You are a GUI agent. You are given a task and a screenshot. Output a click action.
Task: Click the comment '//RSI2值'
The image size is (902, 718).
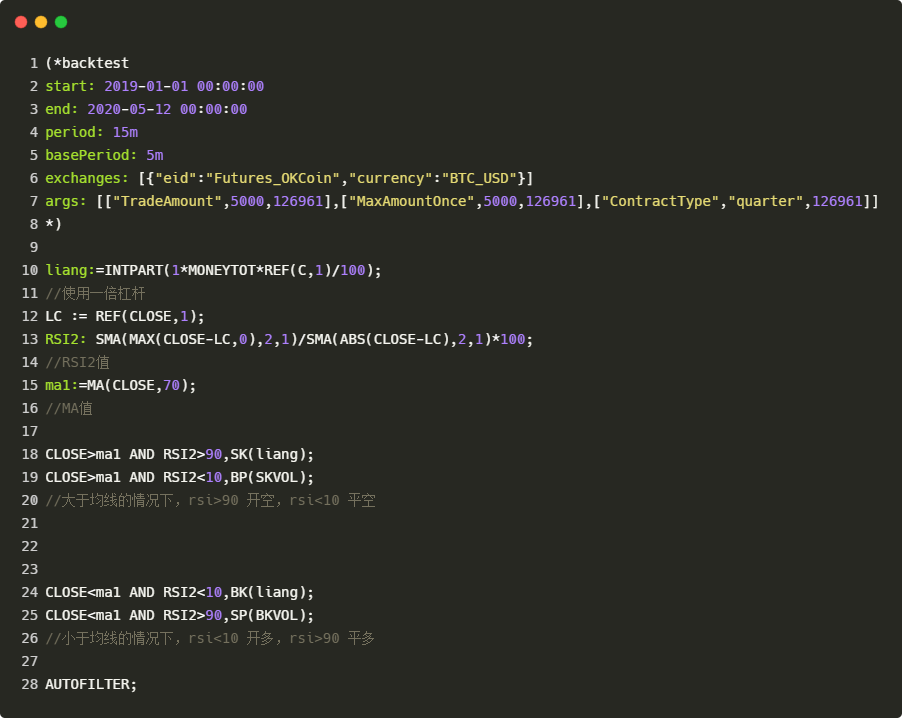[x=78, y=362]
